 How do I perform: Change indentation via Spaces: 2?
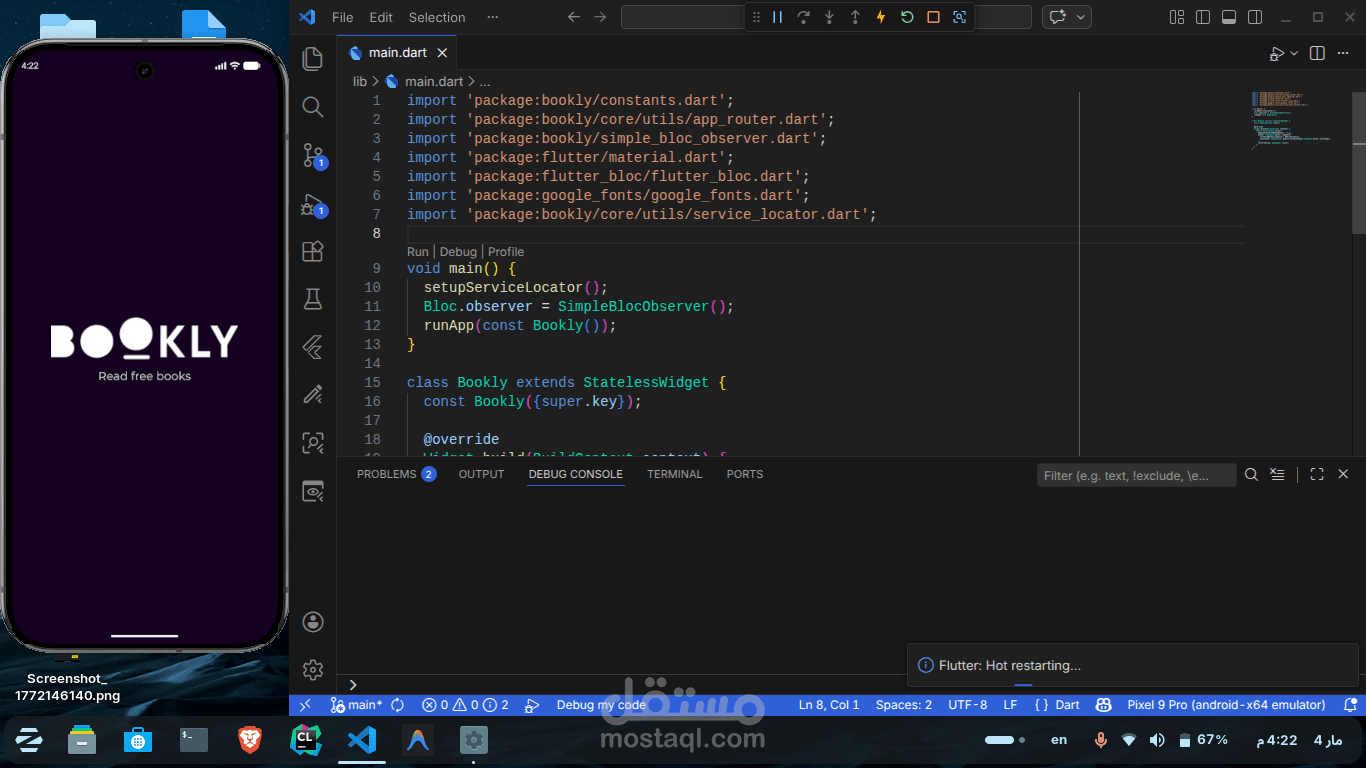click(x=904, y=705)
